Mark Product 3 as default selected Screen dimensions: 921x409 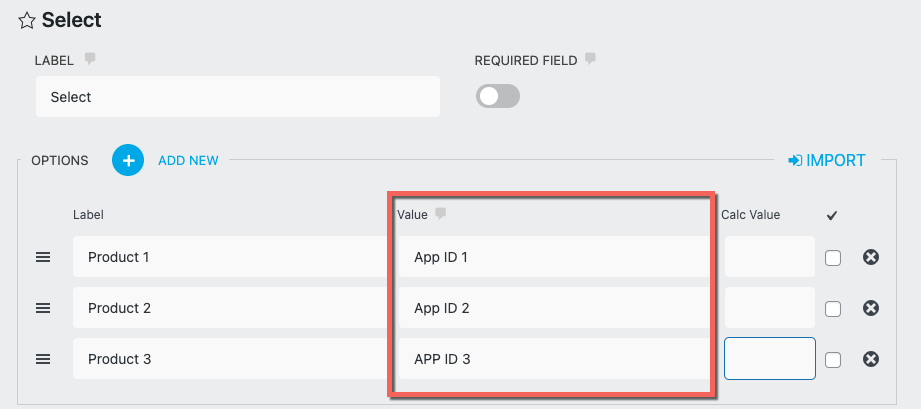coord(832,360)
